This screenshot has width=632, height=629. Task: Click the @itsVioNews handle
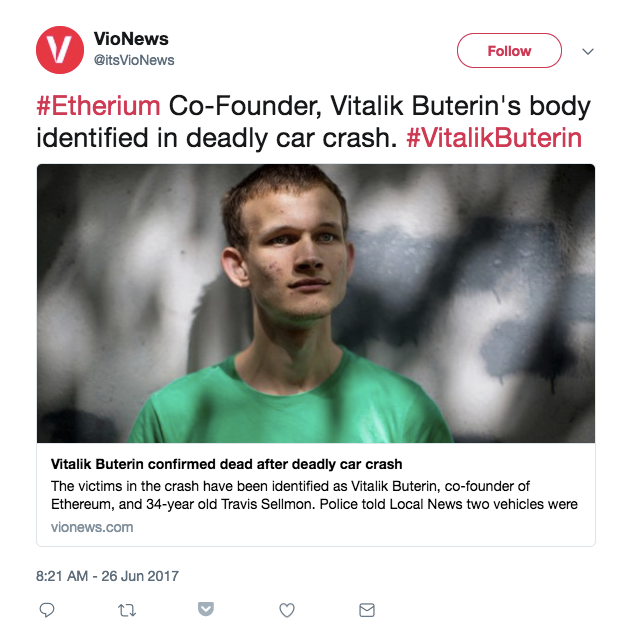tap(134, 60)
